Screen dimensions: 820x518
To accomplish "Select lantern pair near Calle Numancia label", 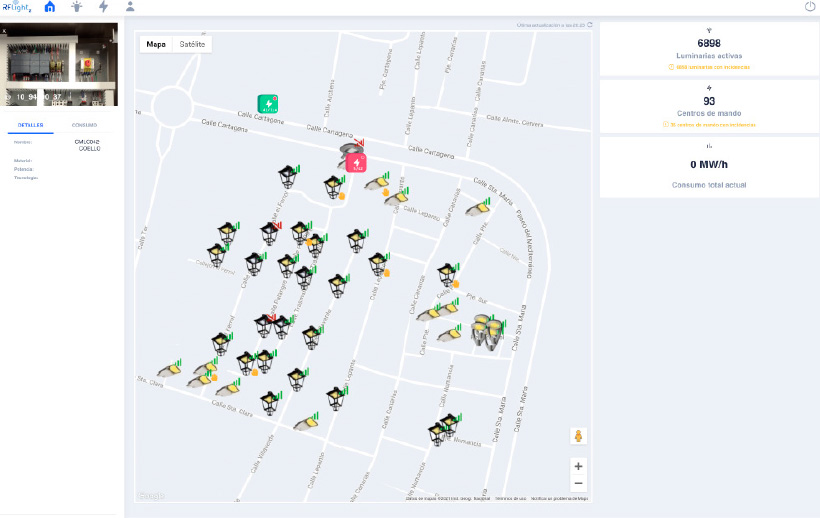I will click(445, 429).
